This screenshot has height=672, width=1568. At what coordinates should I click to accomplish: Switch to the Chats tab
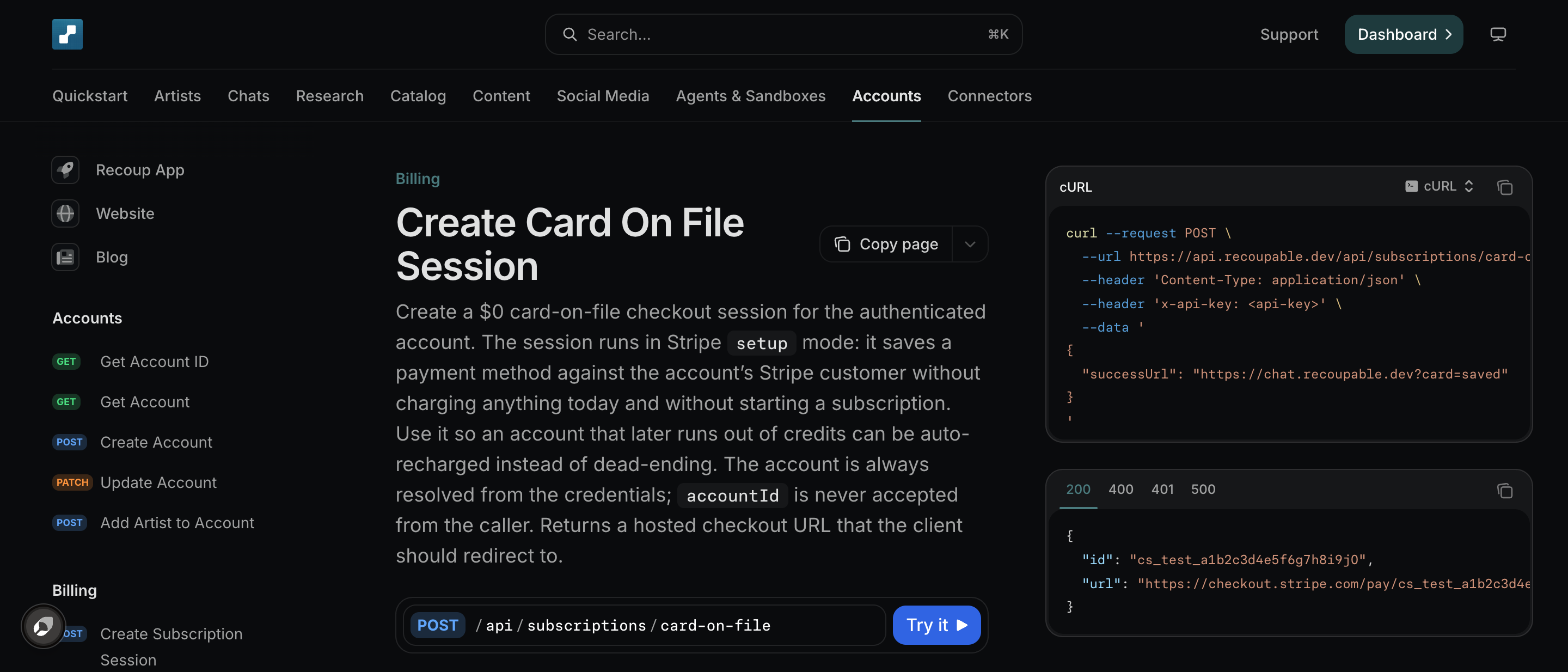248,96
